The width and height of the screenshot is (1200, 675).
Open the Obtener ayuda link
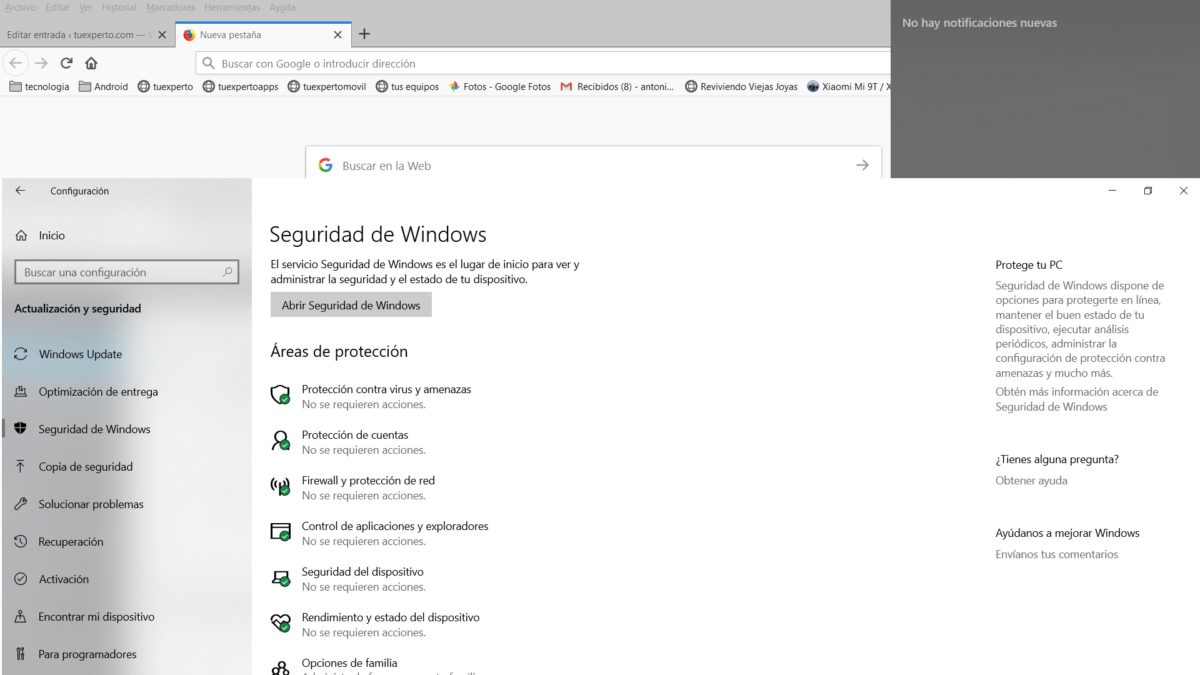pyautogui.click(x=1031, y=481)
